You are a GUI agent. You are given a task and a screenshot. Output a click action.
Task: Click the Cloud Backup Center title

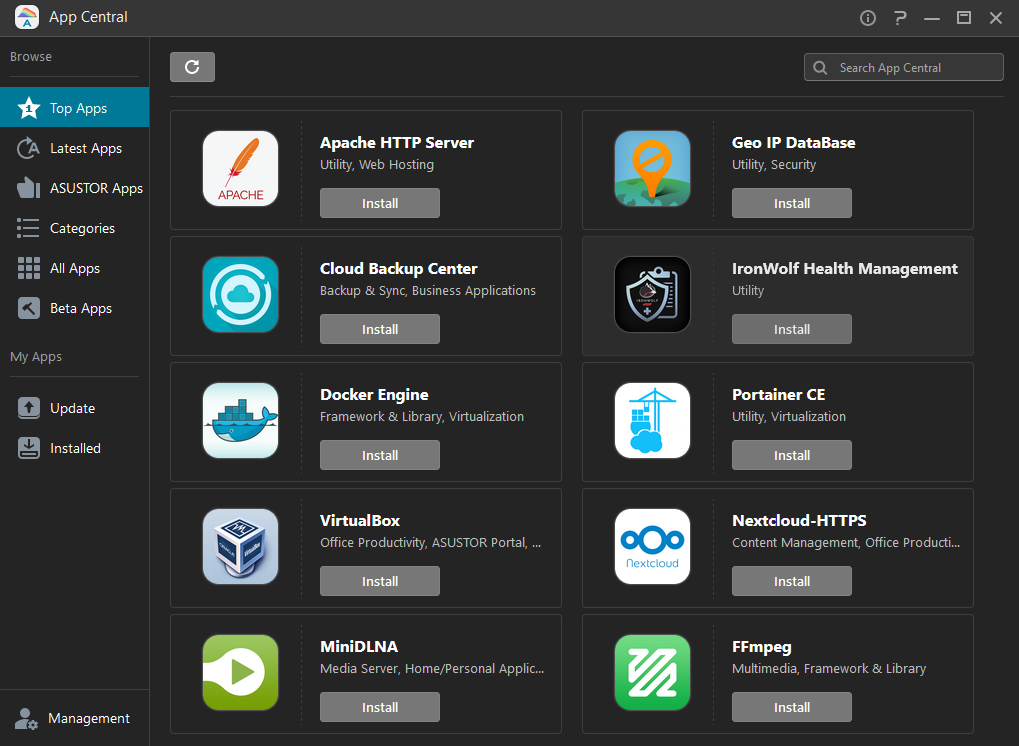click(398, 269)
